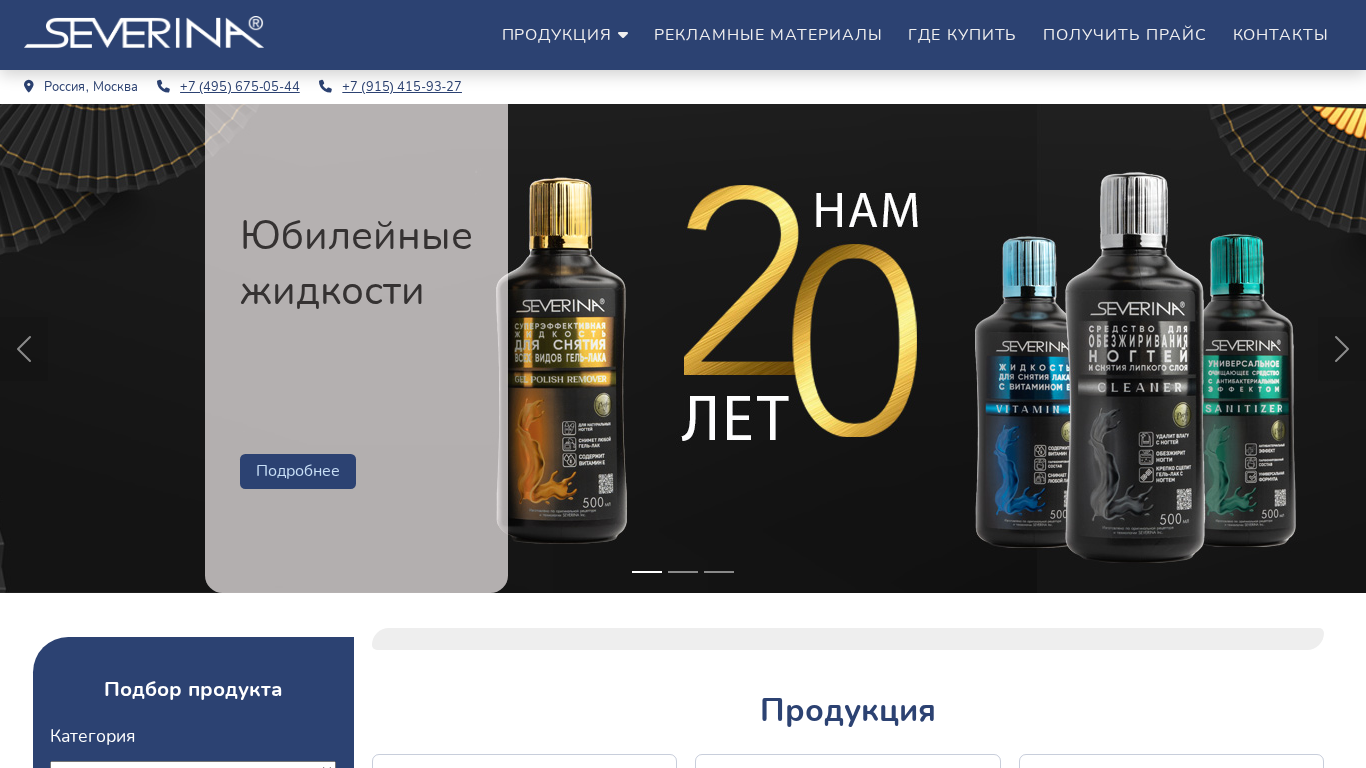Open Рекламные материалы page
This screenshot has width=1366, height=768.
coord(768,35)
